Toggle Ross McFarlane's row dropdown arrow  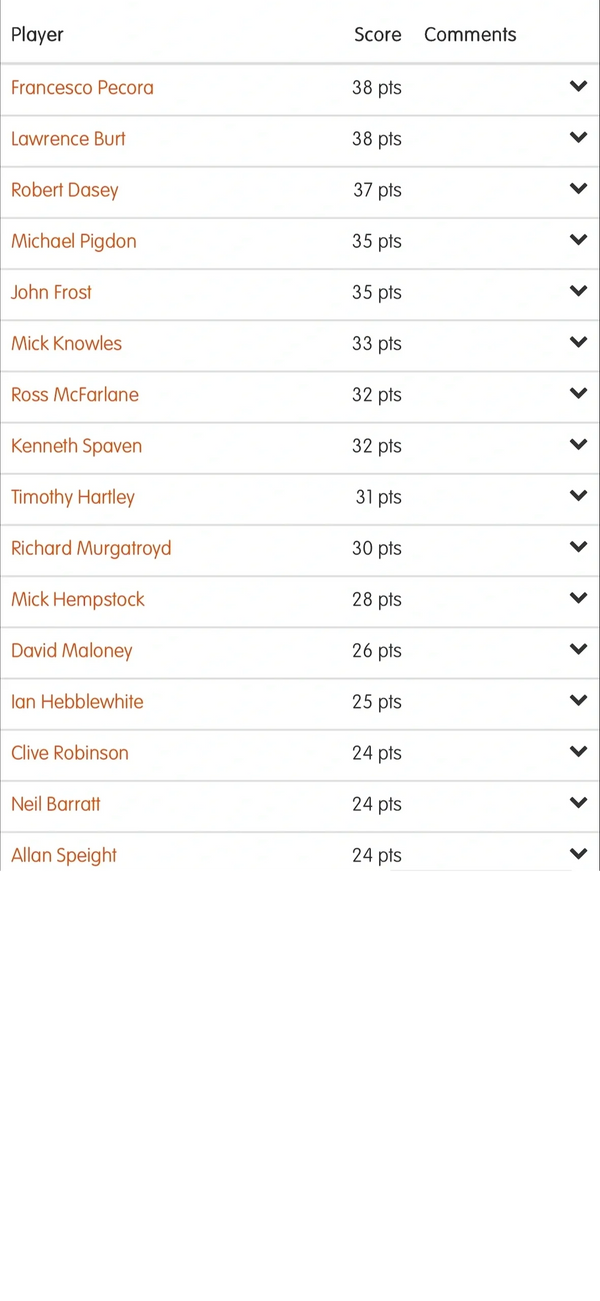(578, 394)
